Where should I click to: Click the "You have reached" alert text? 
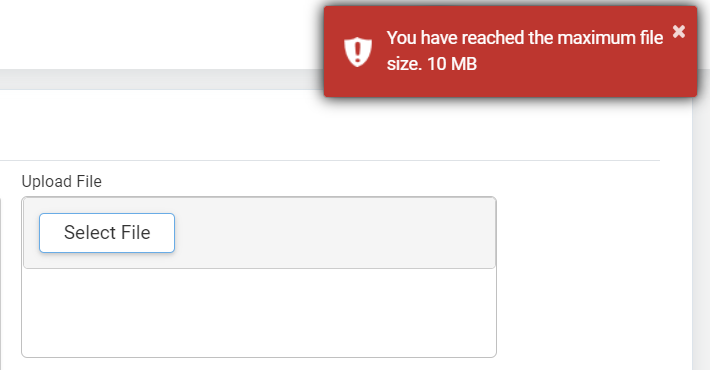click(x=456, y=38)
